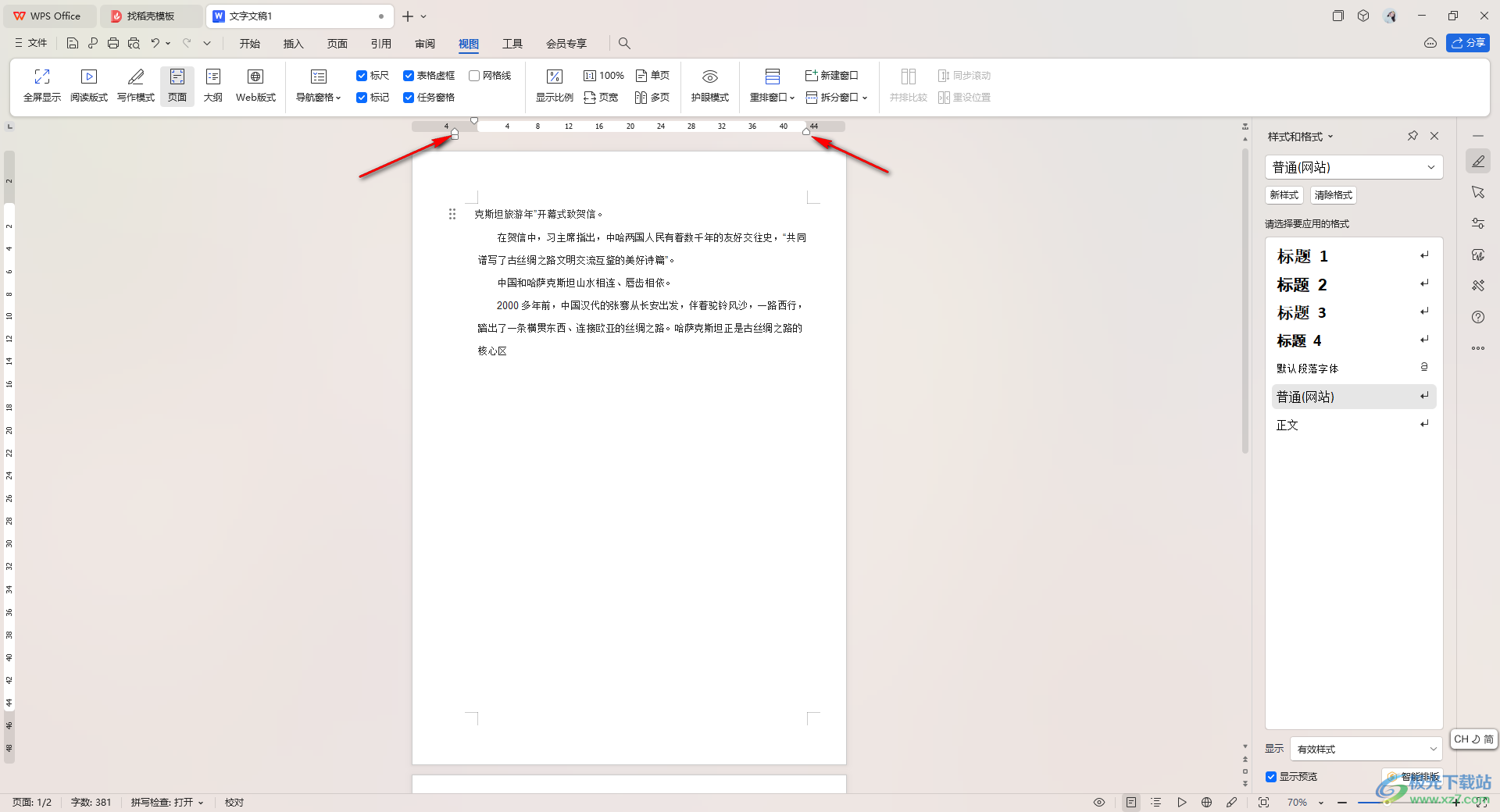Open the 会员专享 tab
The width and height of the screenshot is (1500, 812).
point(566,44)
